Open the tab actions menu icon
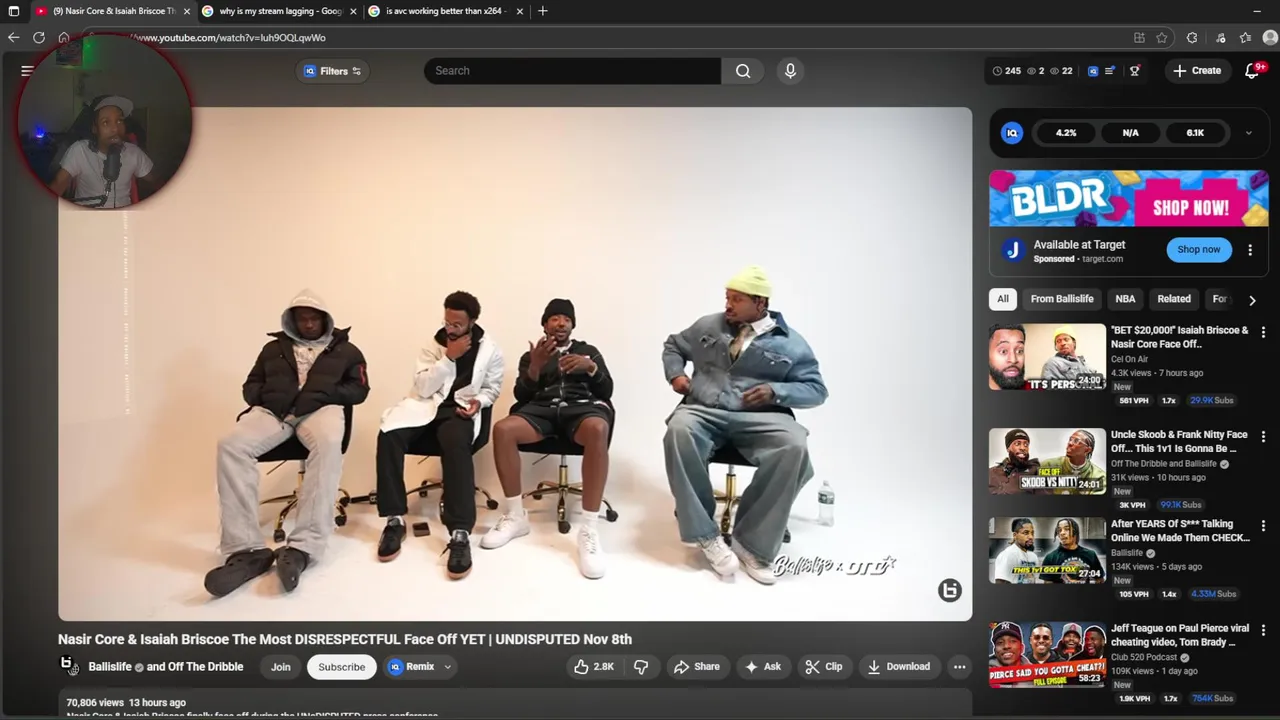 (x=14, y=11)
